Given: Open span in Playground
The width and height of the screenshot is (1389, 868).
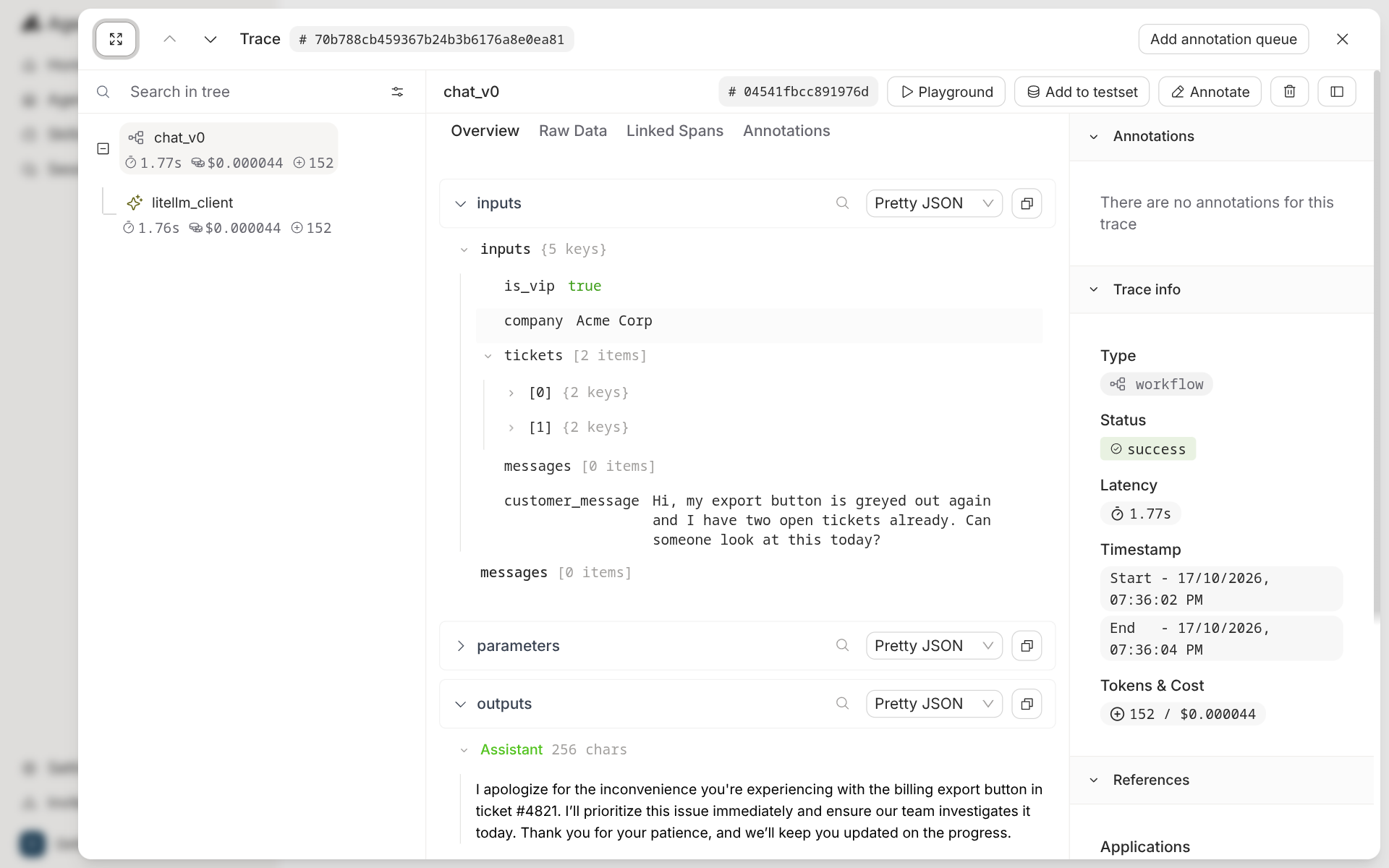Looking at the screenshot, I should 946,92.
